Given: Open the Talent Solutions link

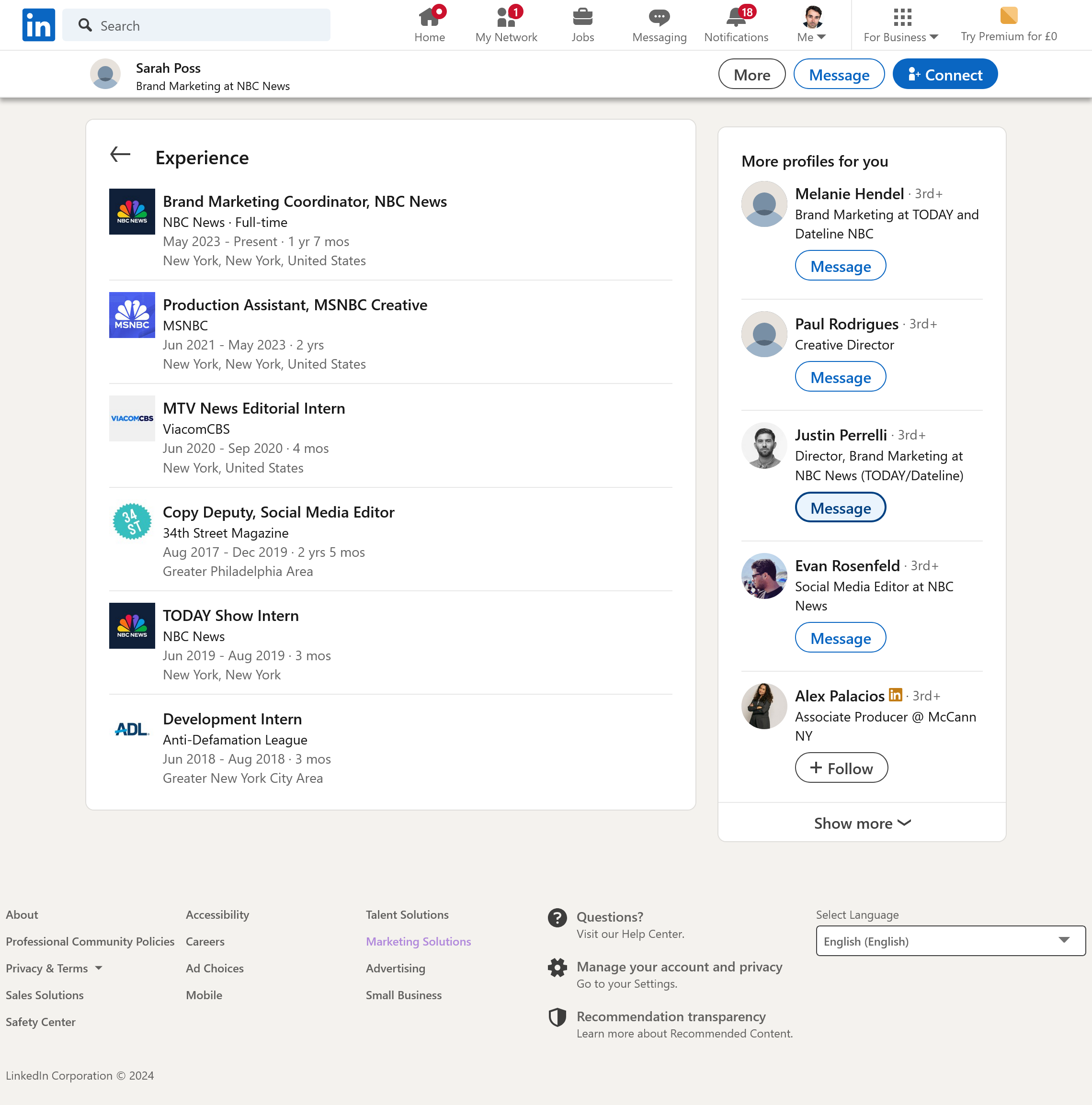Looking at the screenshot, I should pos(407,914).
